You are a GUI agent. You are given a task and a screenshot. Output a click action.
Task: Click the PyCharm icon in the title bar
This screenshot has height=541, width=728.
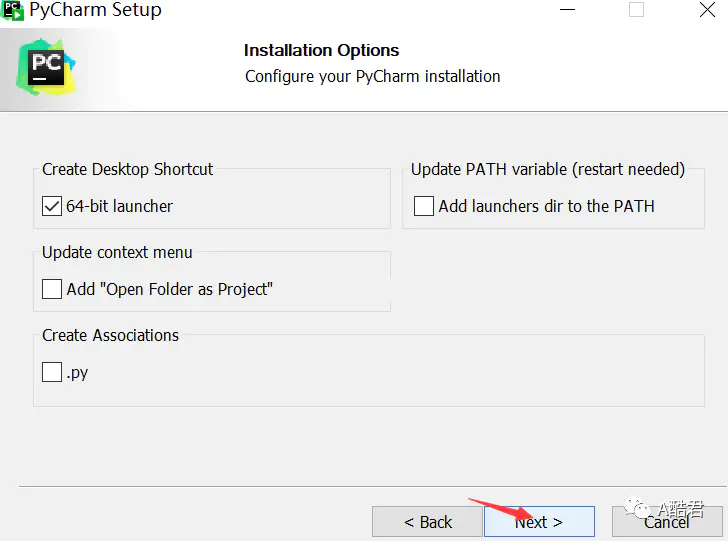(12, 10)
